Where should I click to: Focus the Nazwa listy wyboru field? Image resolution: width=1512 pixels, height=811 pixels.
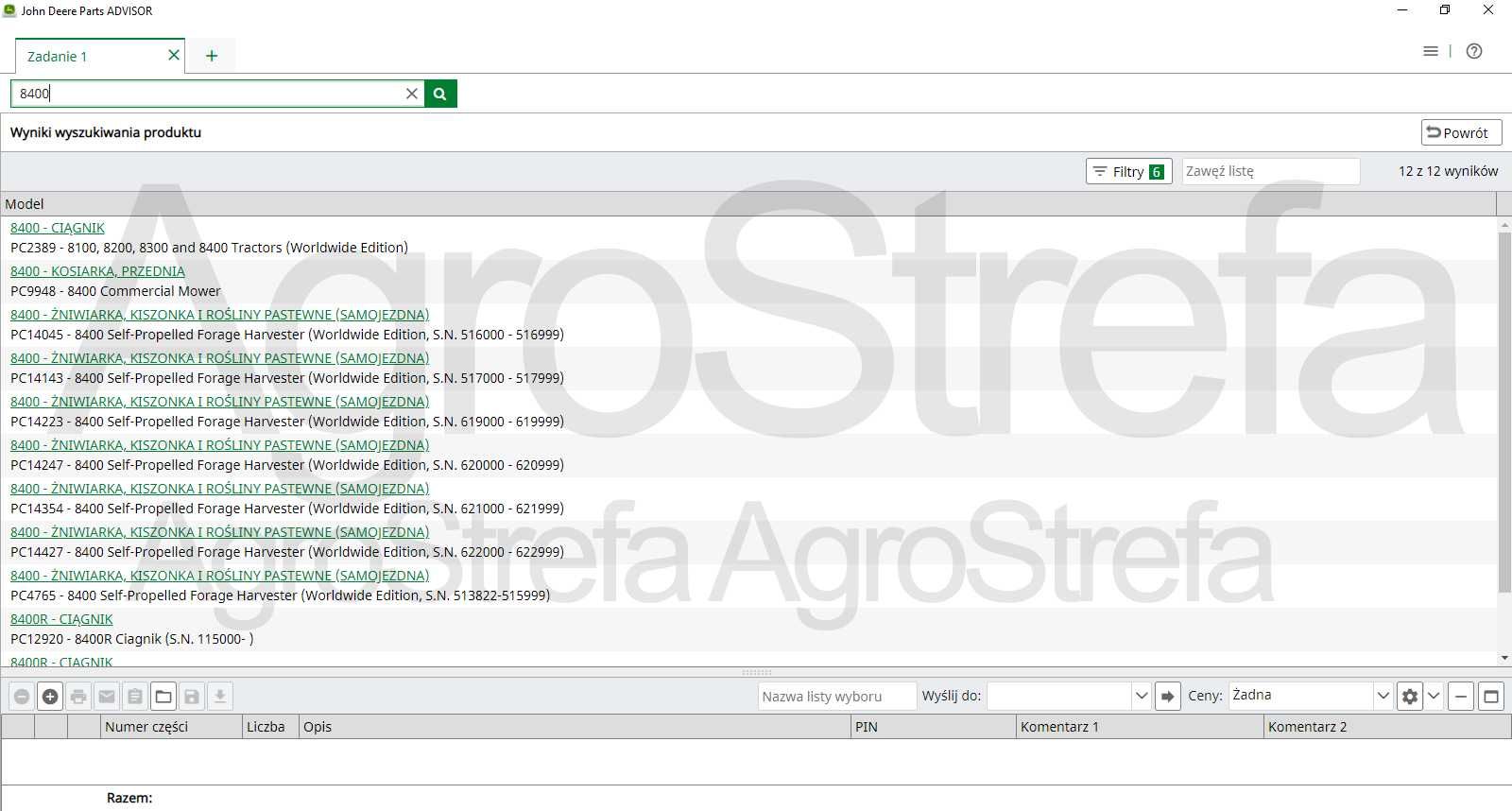coord(836,697)
